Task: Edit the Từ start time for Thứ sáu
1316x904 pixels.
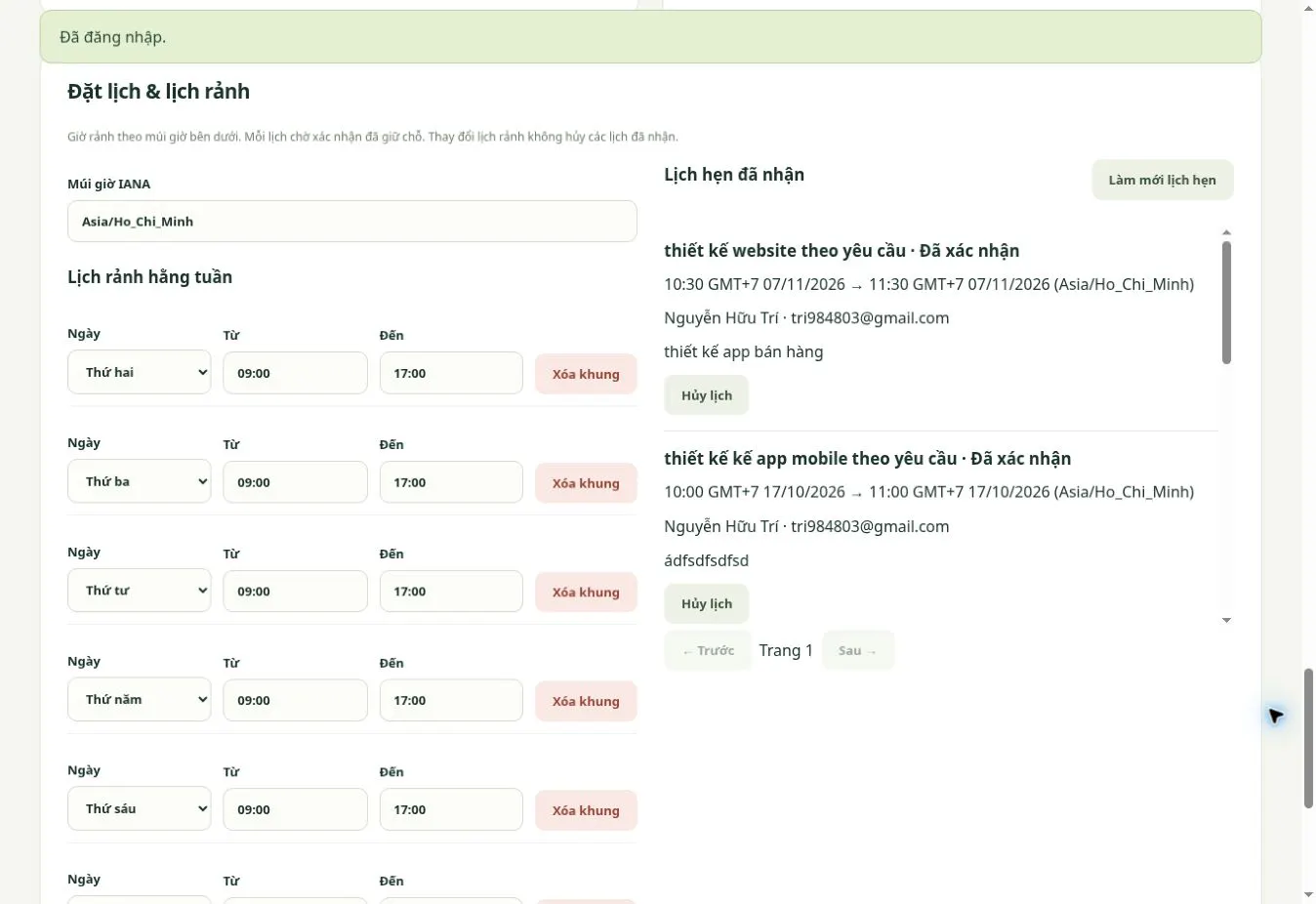Action: [x=295, y=809]
